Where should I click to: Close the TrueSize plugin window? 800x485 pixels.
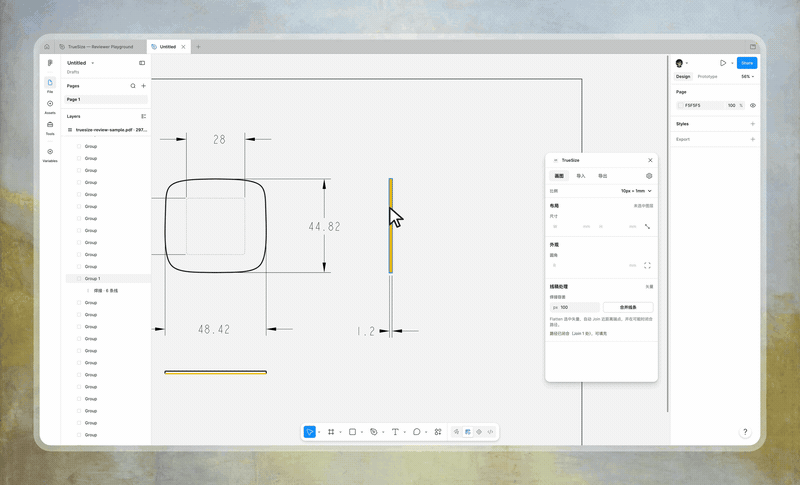650,160
